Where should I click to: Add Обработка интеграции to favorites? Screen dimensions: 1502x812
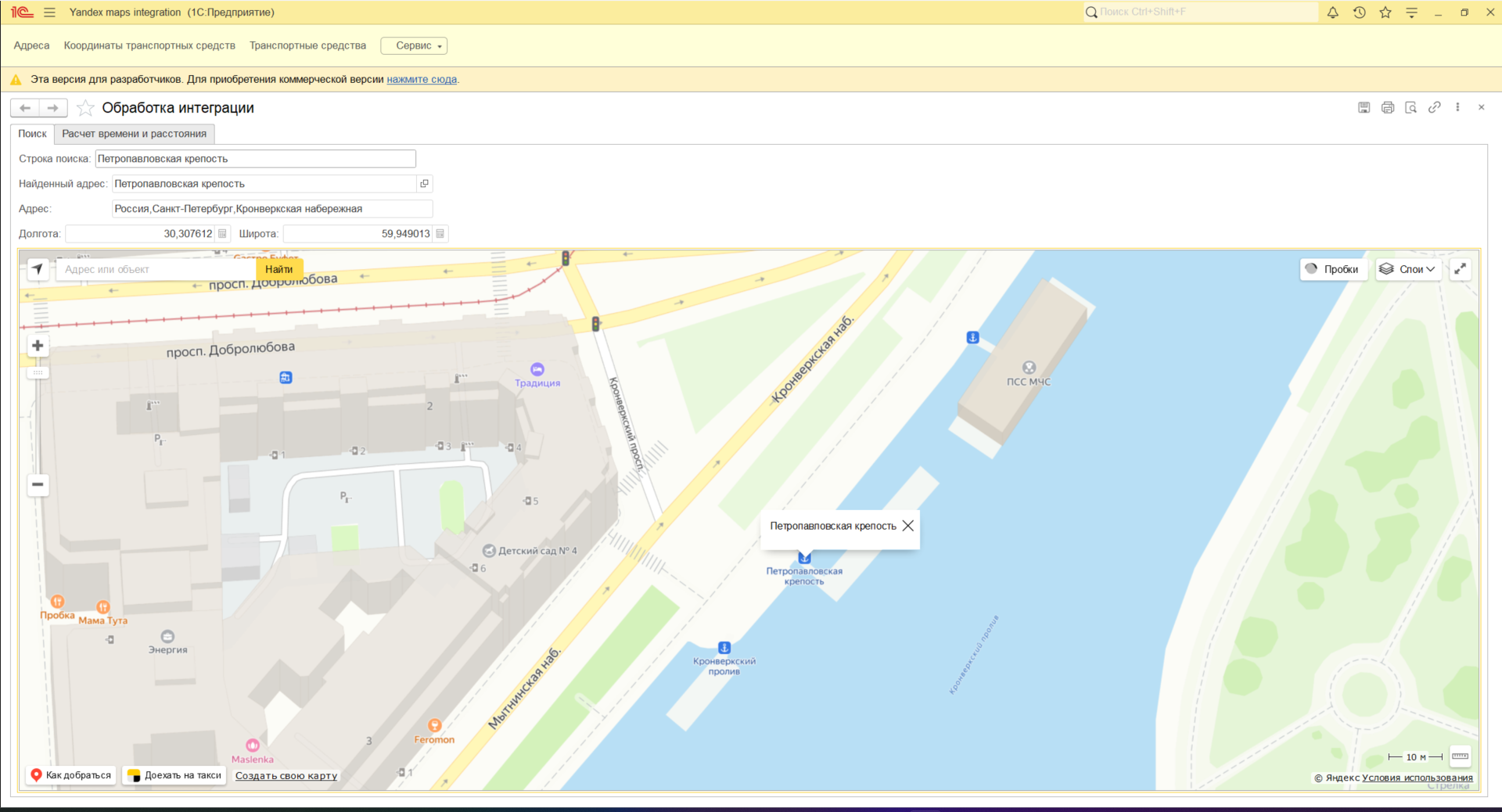(85, 108)
